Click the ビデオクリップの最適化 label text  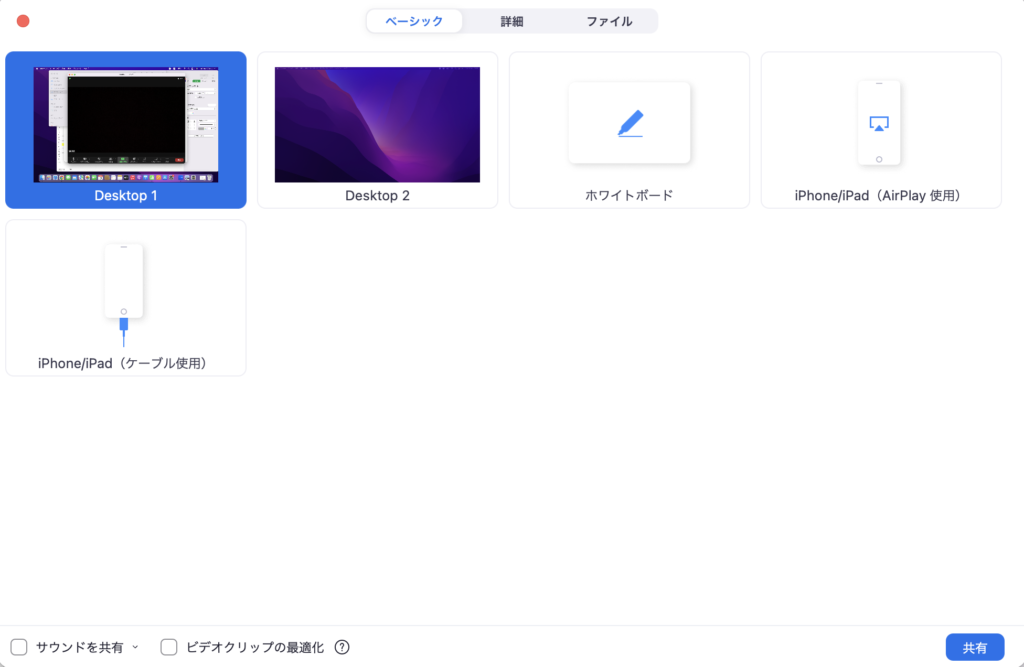pyautogui.click(x=255, y=647)
